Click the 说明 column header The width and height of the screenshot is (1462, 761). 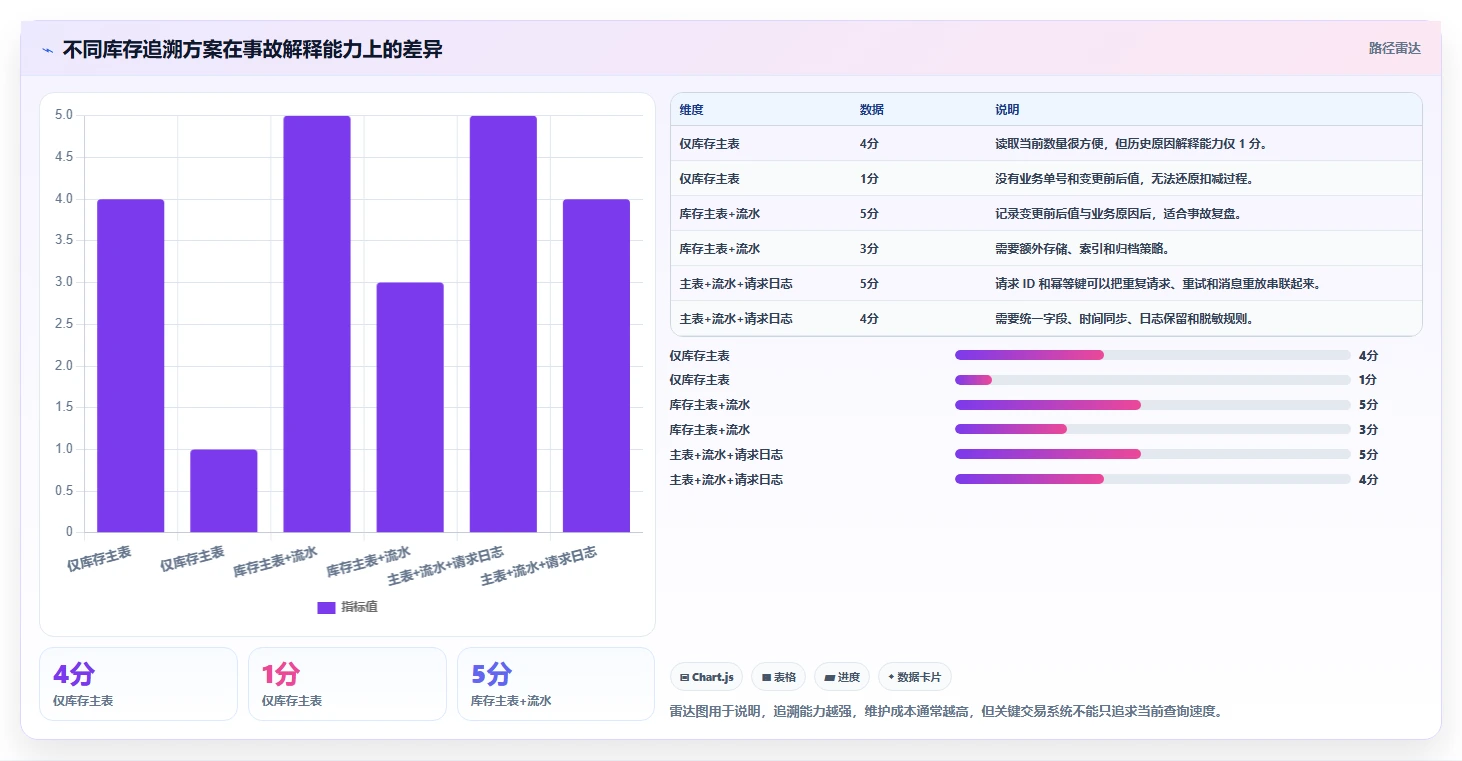(x=1007, y=110)
